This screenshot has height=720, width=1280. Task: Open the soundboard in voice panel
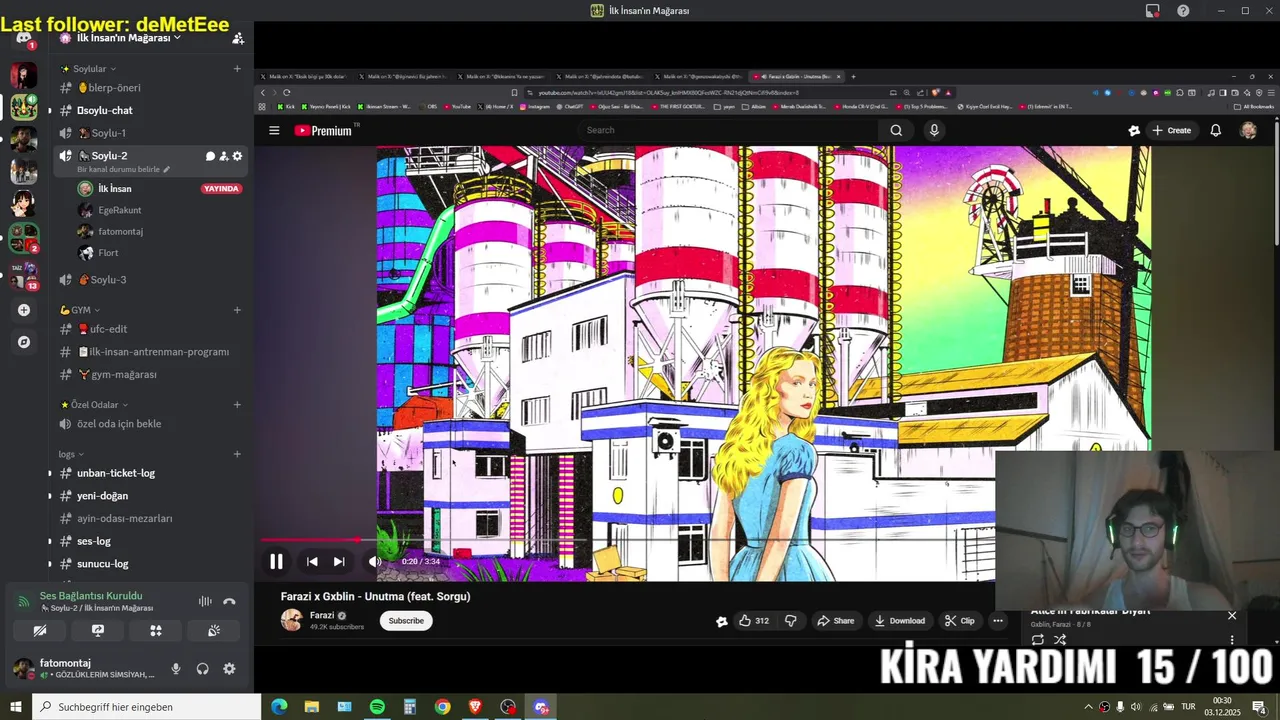(214, 631)
